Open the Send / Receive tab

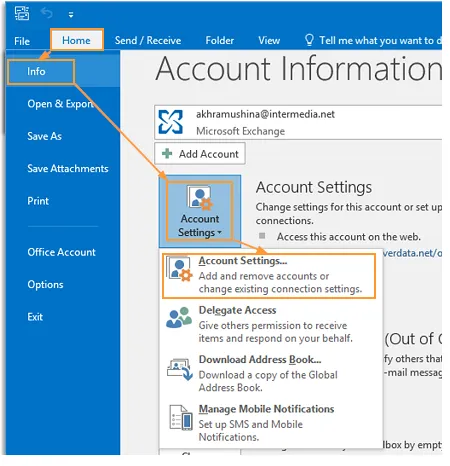148,40
